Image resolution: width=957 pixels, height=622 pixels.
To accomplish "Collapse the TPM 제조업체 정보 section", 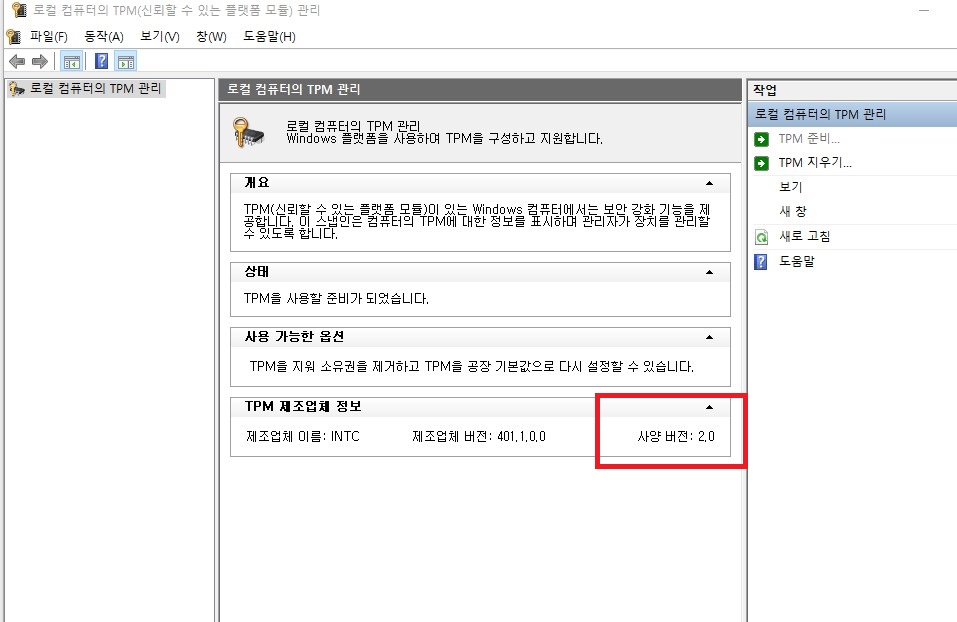I will [x=709, y=407].
